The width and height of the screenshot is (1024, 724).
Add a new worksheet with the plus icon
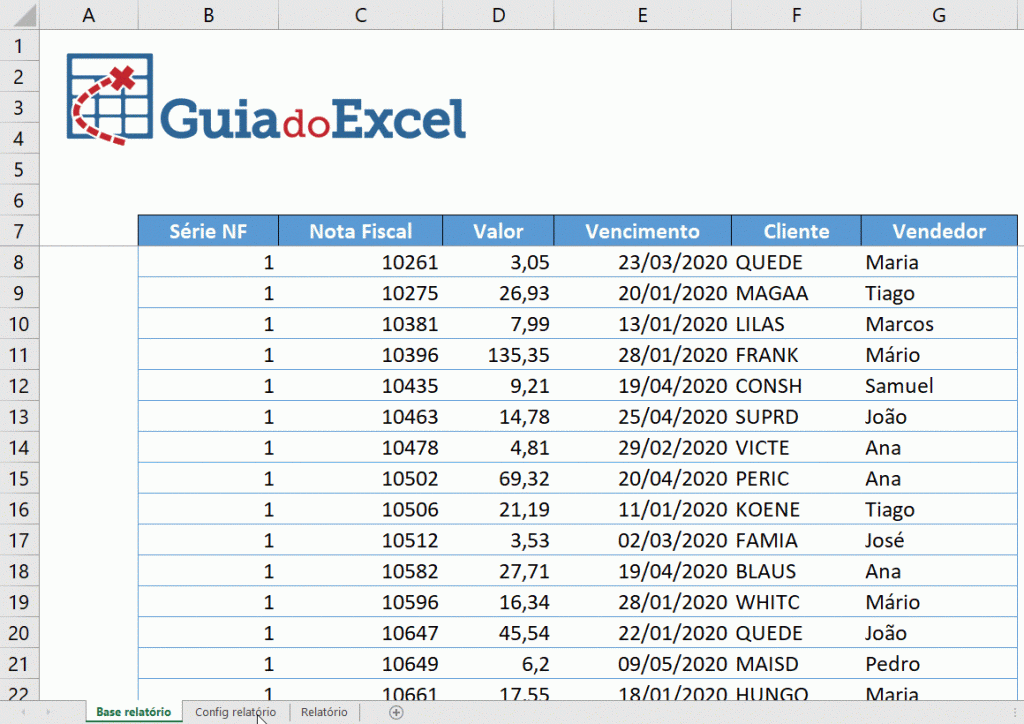(396, 712)
